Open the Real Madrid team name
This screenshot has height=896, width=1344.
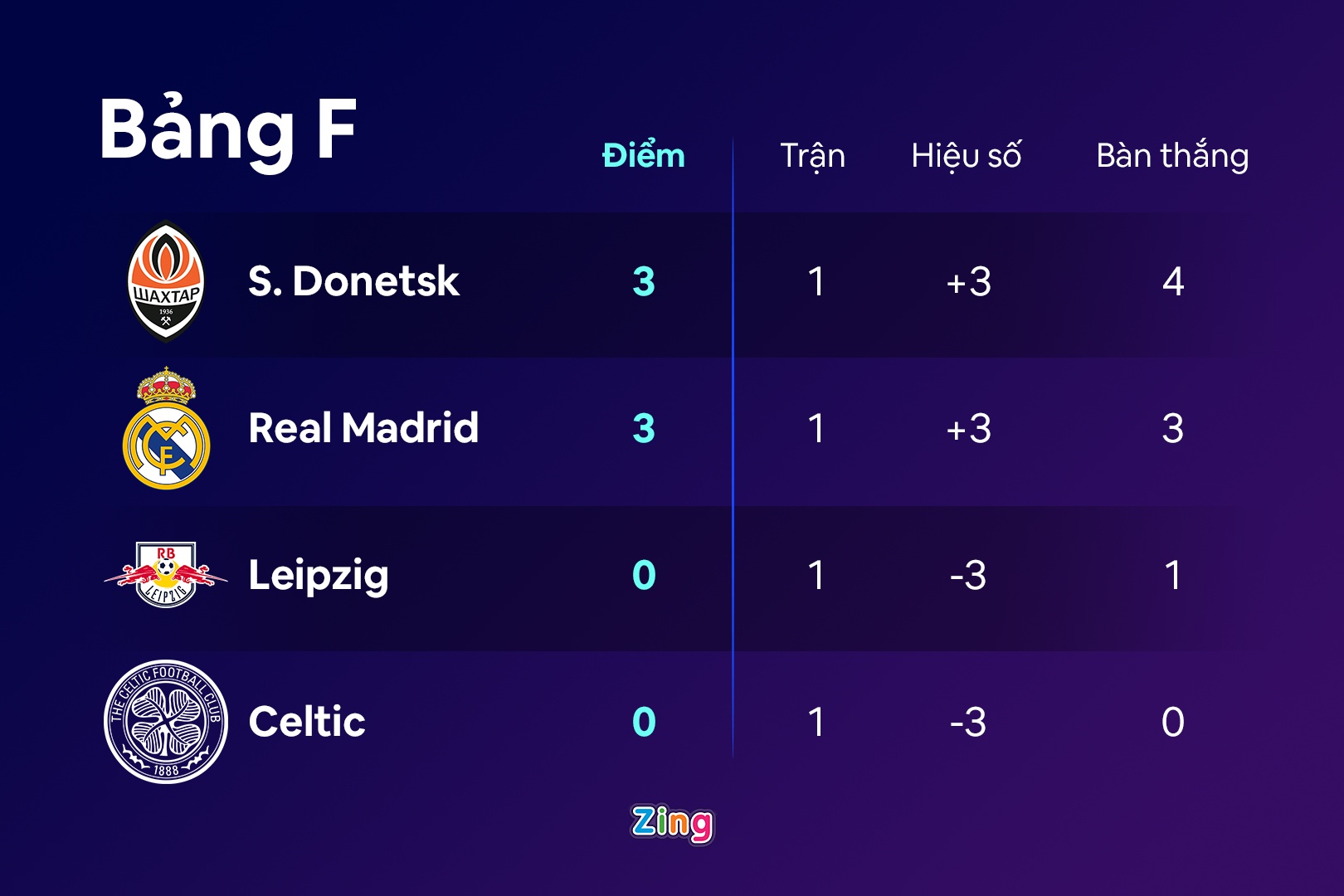point(363,428)
